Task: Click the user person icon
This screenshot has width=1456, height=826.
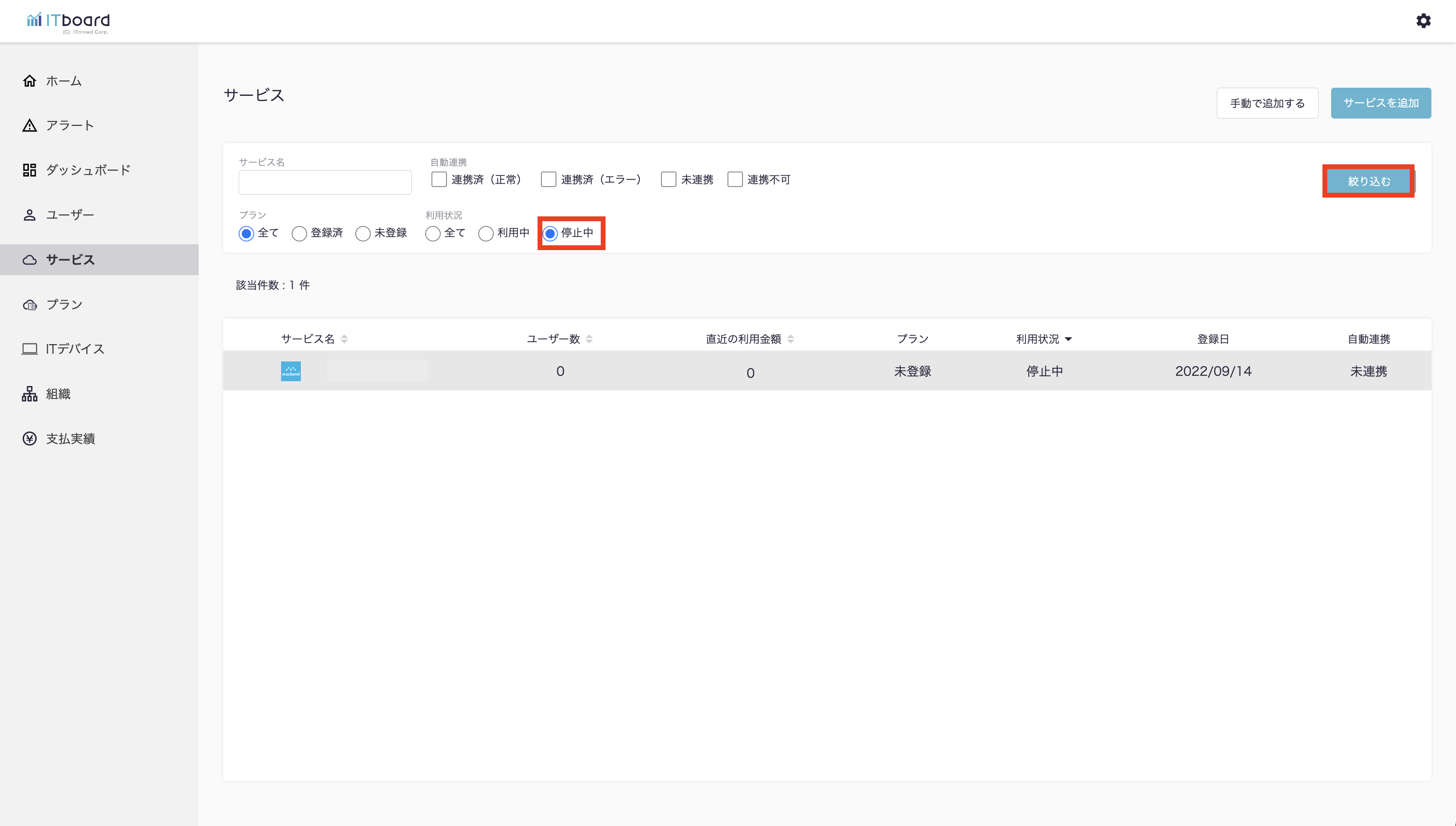Action: click(x=29, y=215)
